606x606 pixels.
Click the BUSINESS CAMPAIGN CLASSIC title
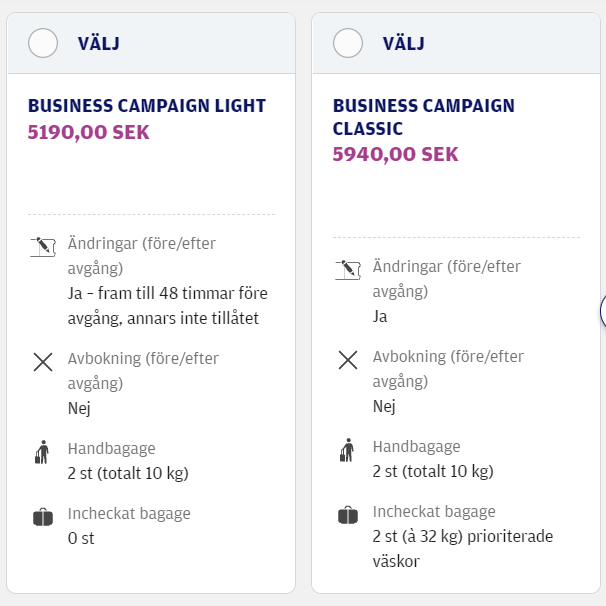click(x=423, y=117)
